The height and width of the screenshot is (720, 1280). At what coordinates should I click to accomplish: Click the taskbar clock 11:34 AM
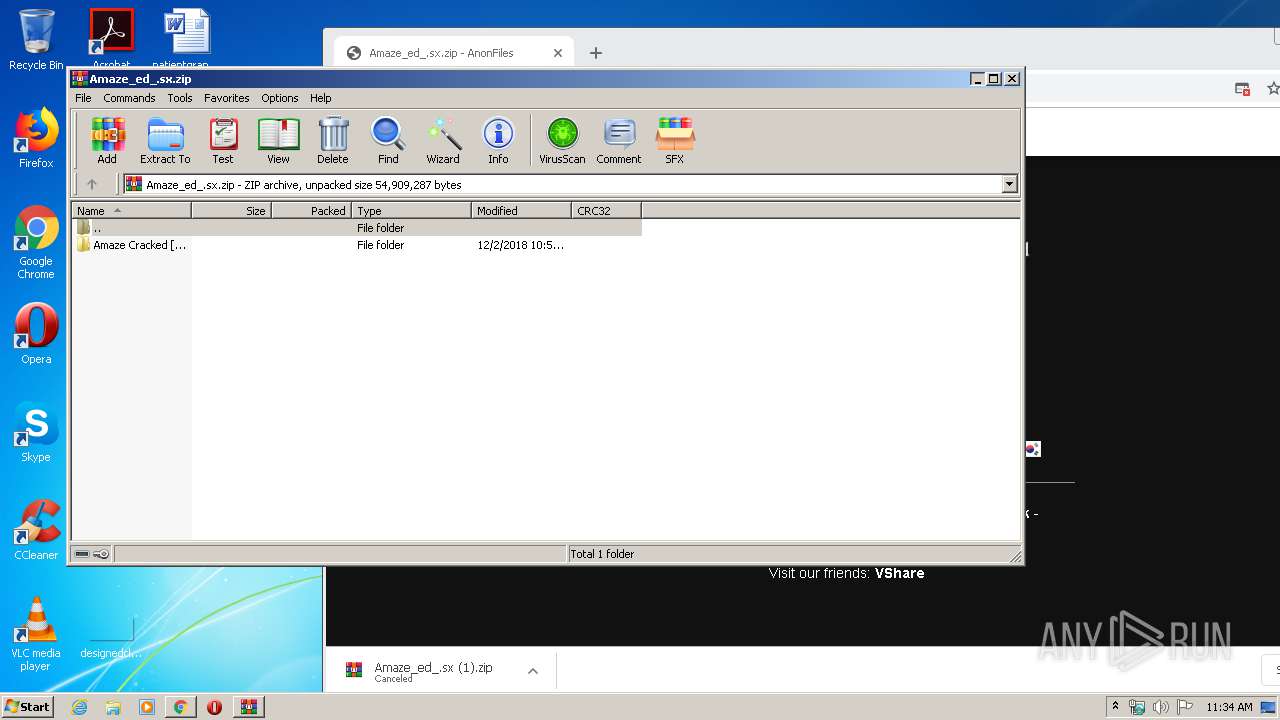point(1229,707)
